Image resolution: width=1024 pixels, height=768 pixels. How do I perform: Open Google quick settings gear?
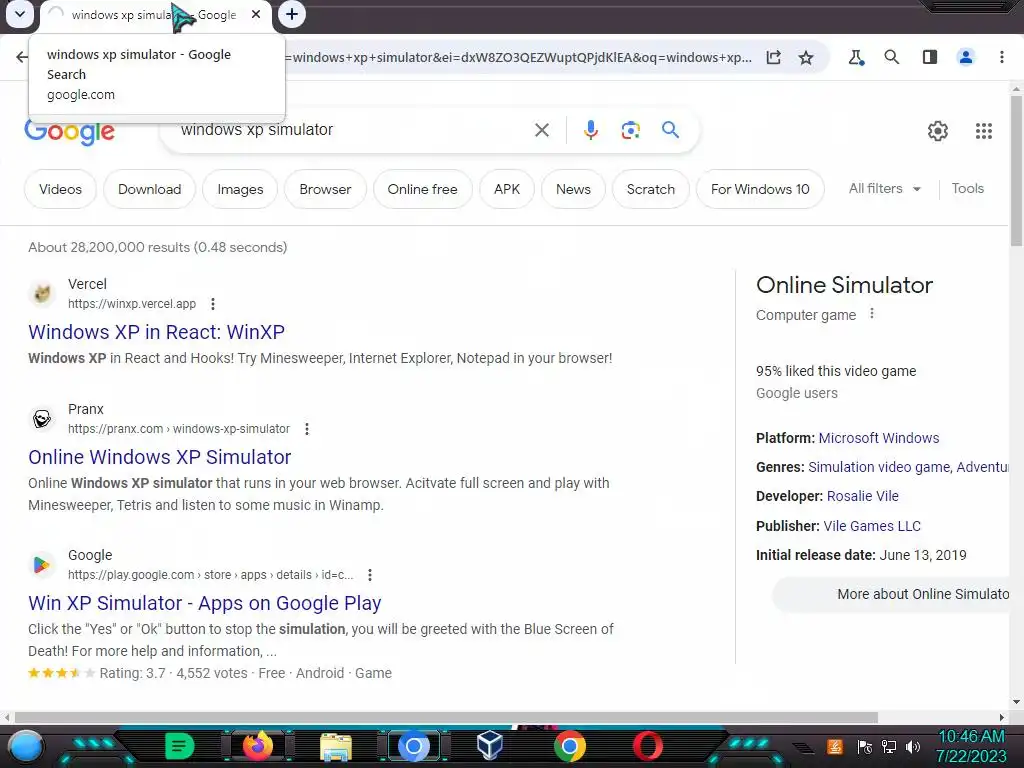point(938,131)
